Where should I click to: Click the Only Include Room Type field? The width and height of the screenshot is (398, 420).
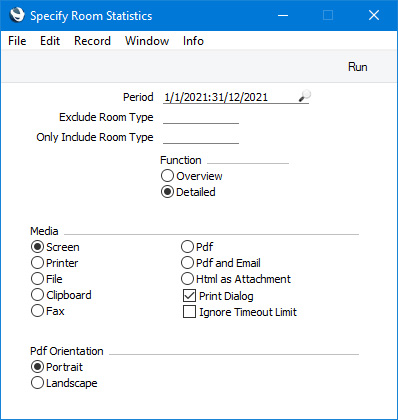tap(201, 137)
